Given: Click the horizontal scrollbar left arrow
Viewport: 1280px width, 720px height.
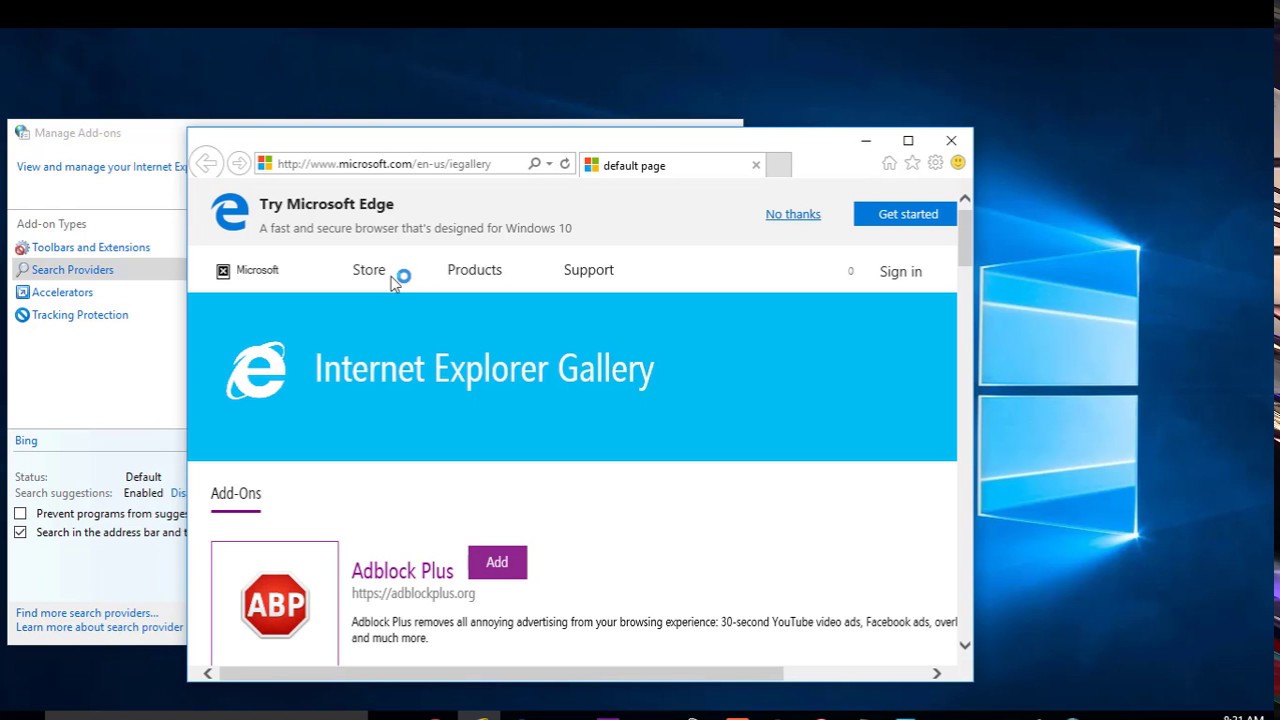Looking at the screenshot, I should click(x=207, y=674).
